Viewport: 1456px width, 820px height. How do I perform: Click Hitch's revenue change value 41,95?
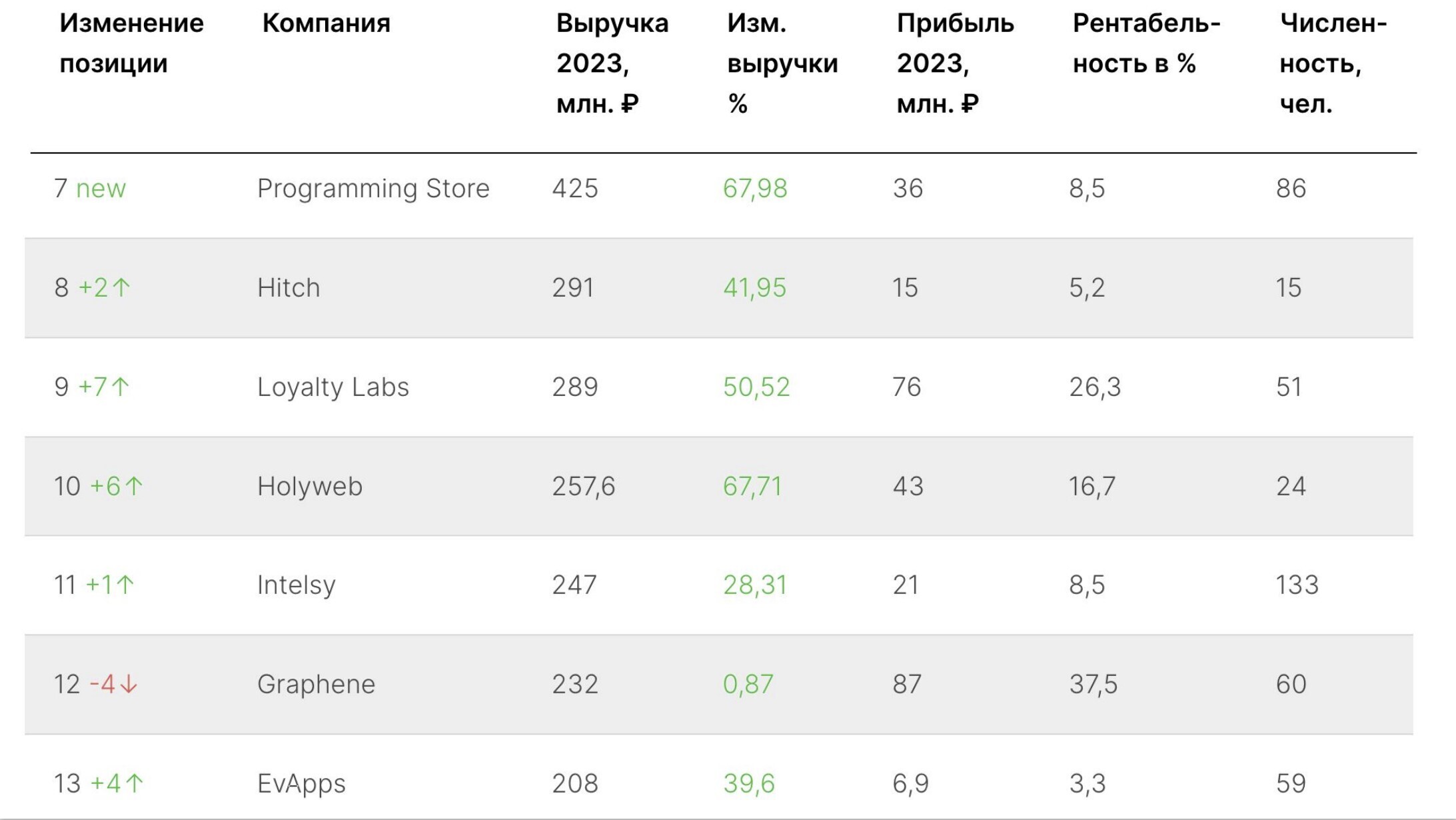(x=754, y=287)
